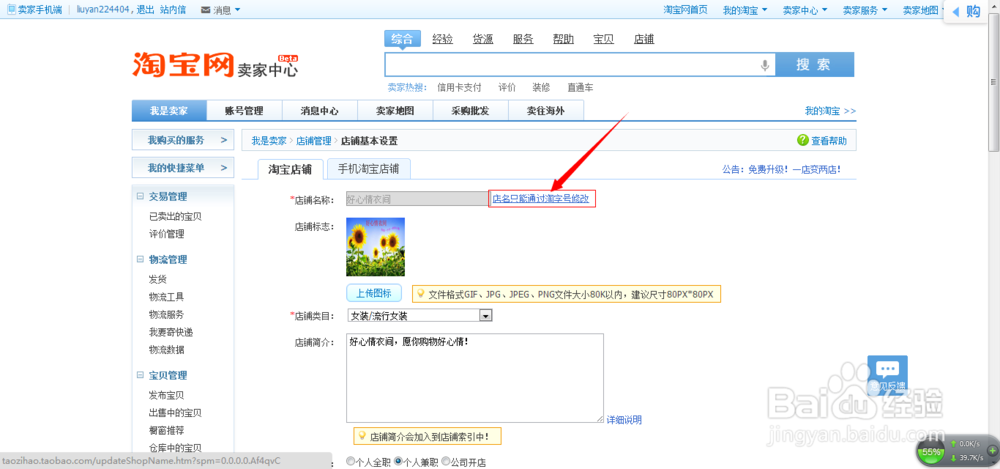Screen dimensions: 1000x469
Task: Open the 我是卖家 navigation item
Action: coord(169,110)
